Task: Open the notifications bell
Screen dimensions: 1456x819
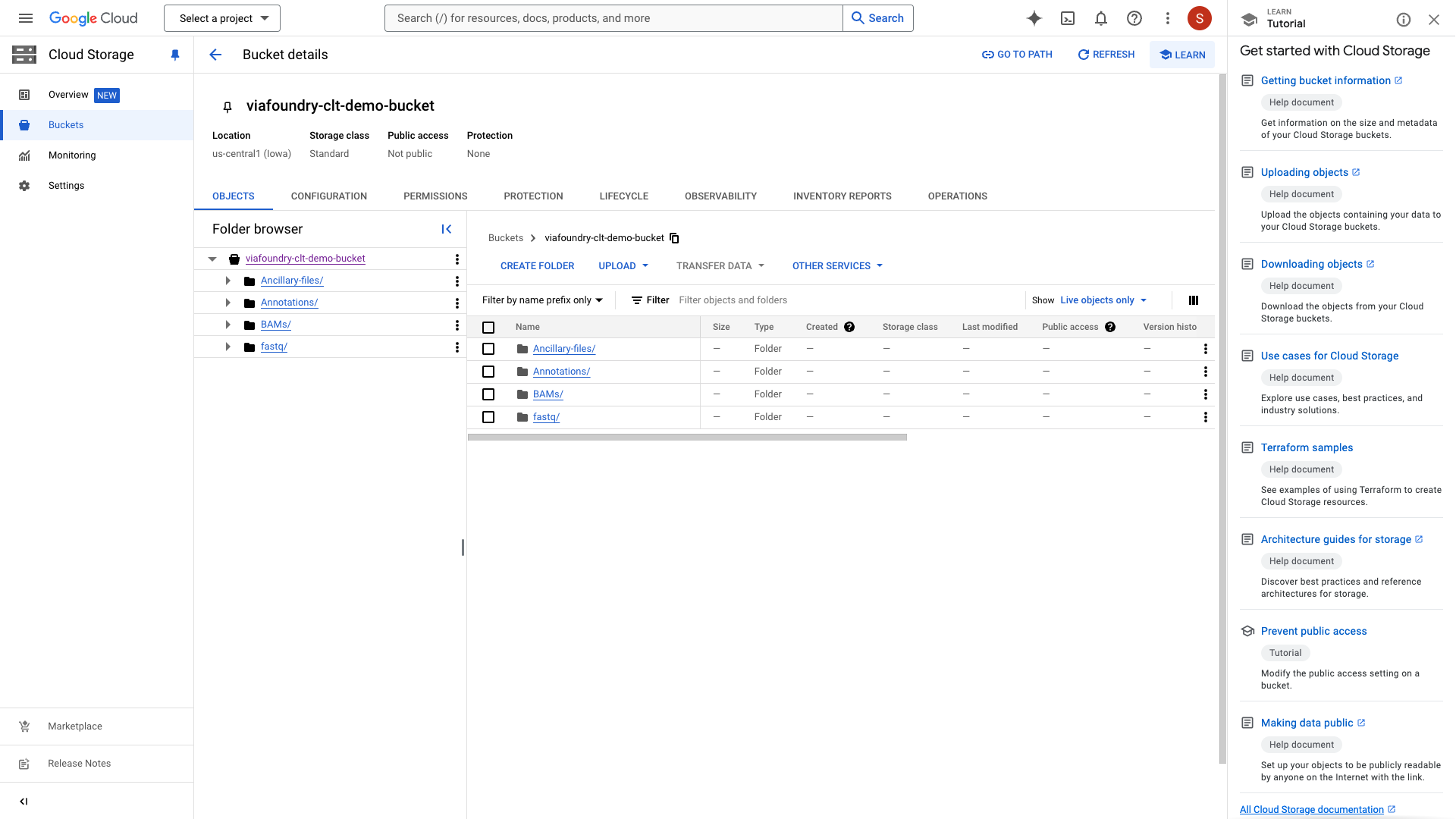Action: (x=1100, y=18)
